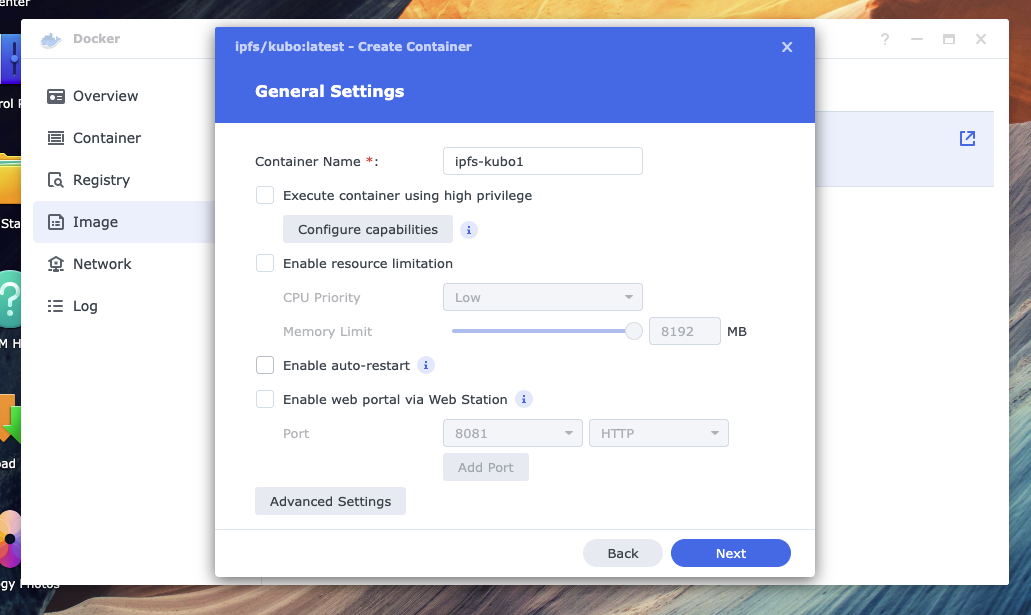Open the Registry section in sidebar

101,180
